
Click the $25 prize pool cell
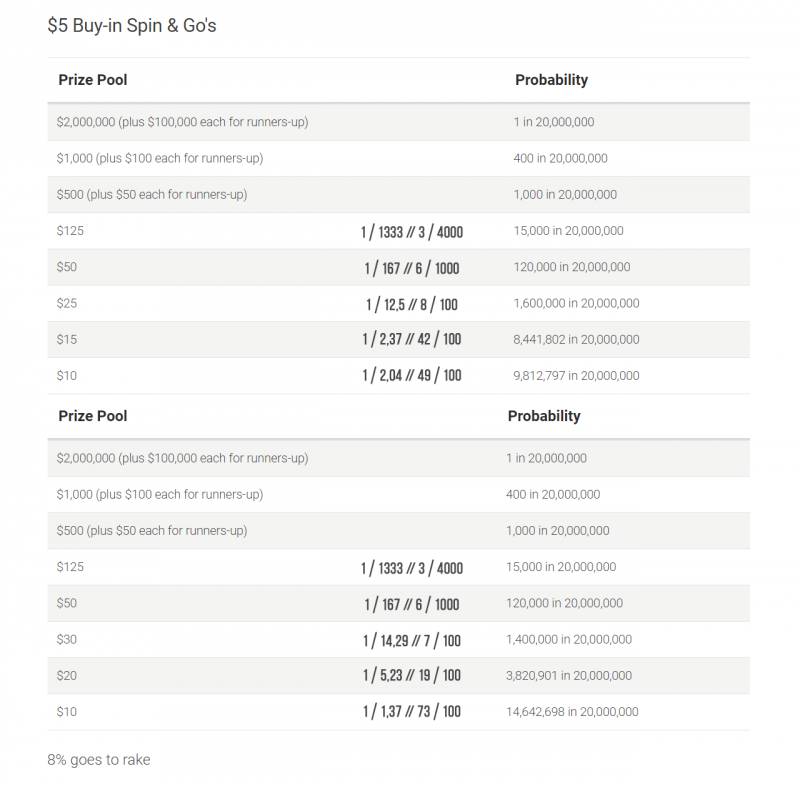point(67,303)
